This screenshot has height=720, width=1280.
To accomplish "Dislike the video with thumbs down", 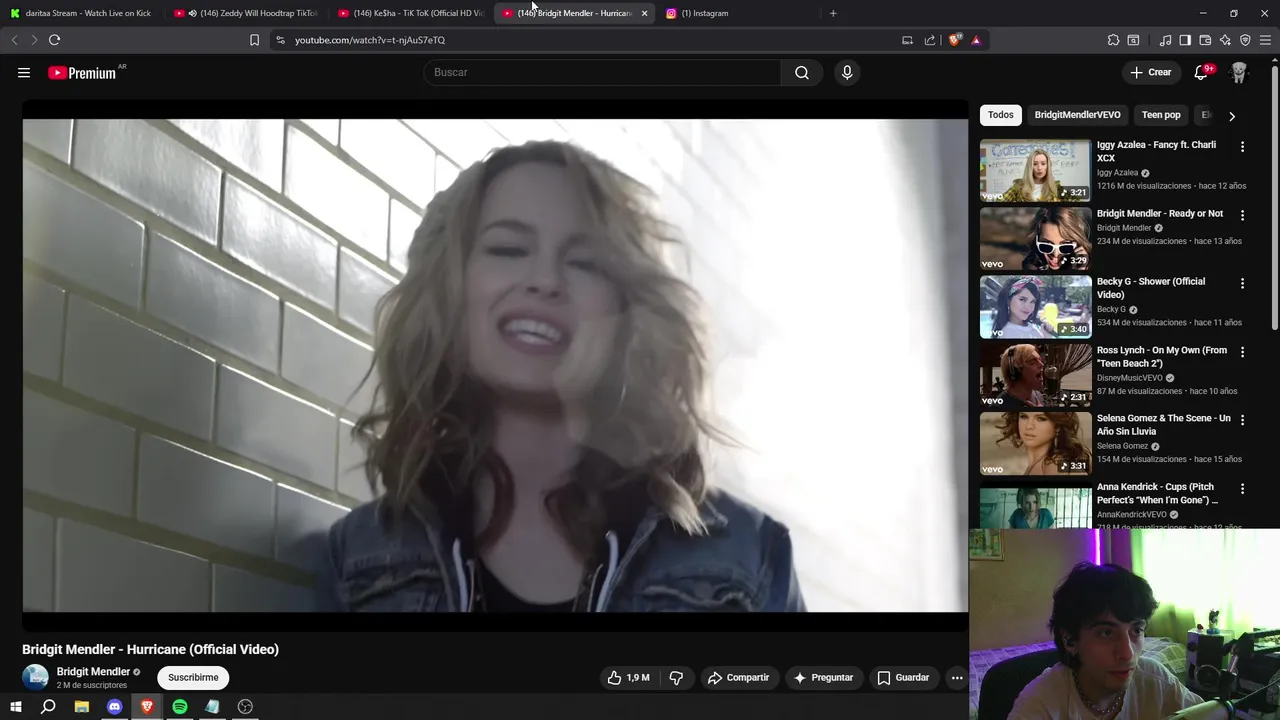I will [676, 677].
